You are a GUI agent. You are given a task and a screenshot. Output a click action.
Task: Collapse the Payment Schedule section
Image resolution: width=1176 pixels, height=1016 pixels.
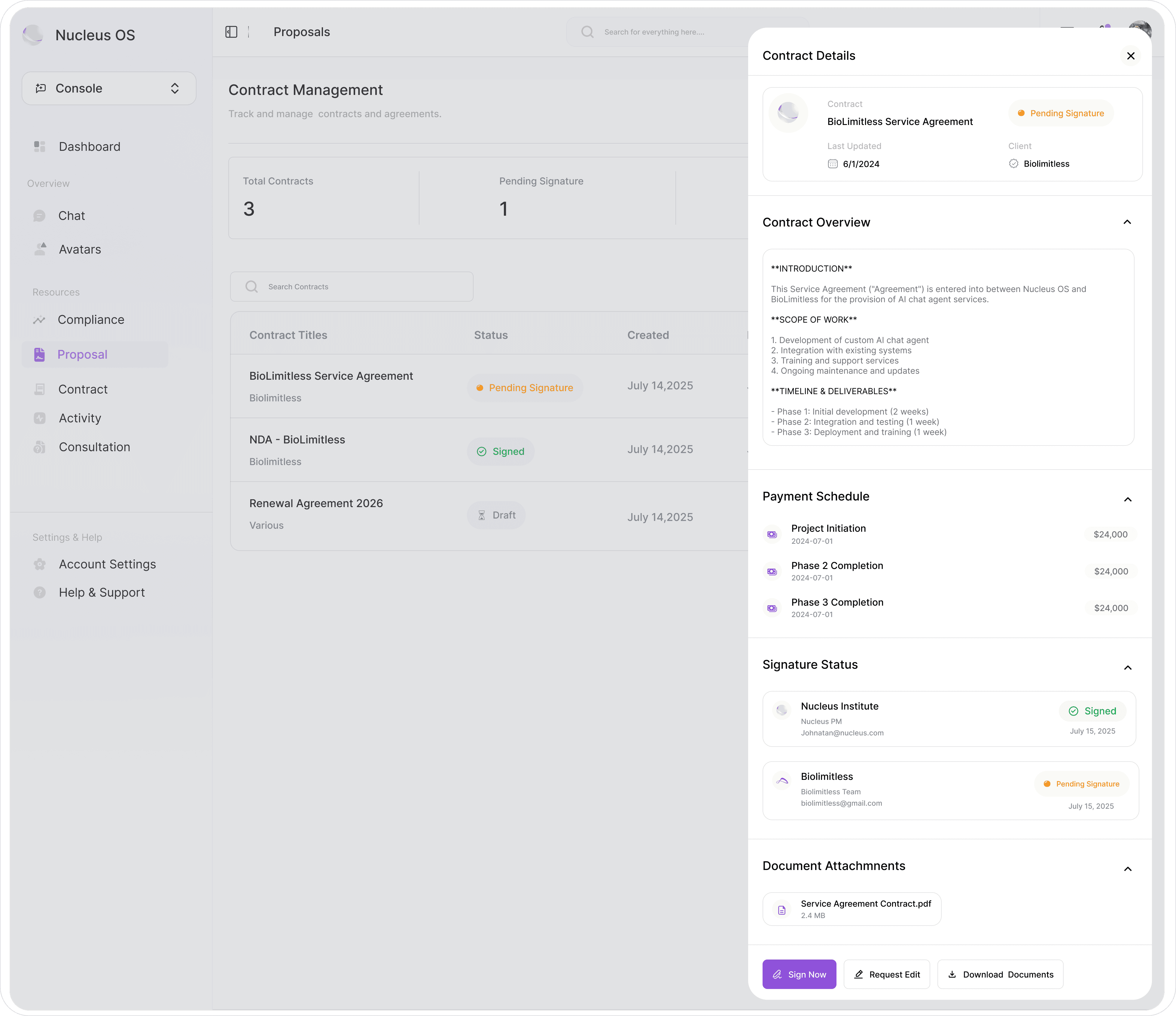tap(1127, 500)
